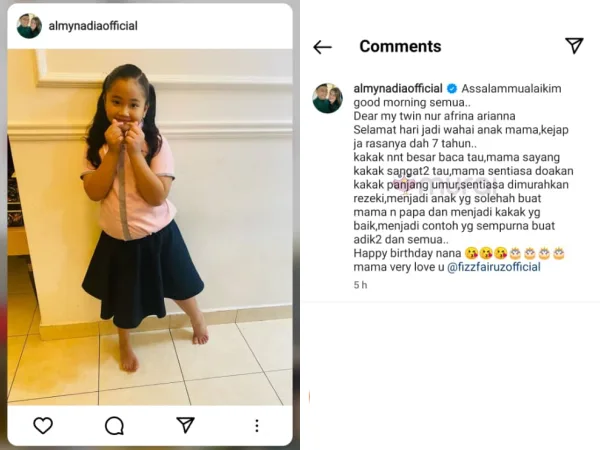This screenshot has width=600, height=450.
Task: Click the 'Dear my twin nur afrina arianna' text
Action: [434, 116]
